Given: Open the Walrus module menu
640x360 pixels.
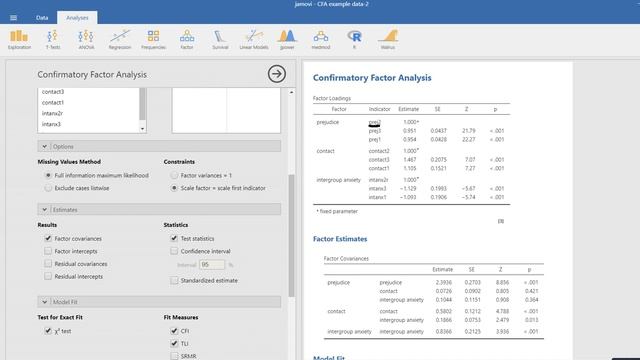Looking at the screenshot, I should pyautogui.click(x=388, y=40).
